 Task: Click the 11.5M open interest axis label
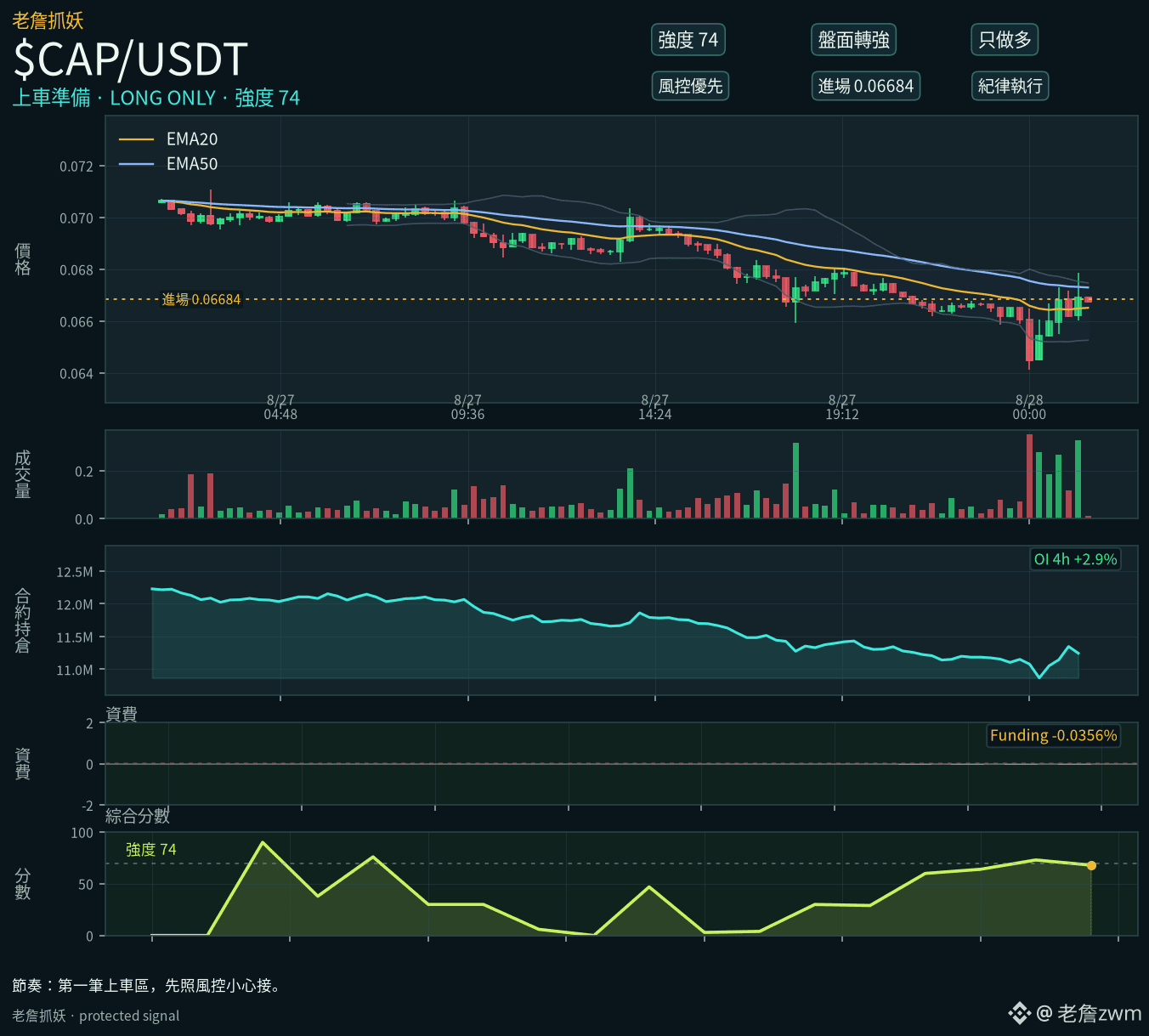(x=75, y=637)
